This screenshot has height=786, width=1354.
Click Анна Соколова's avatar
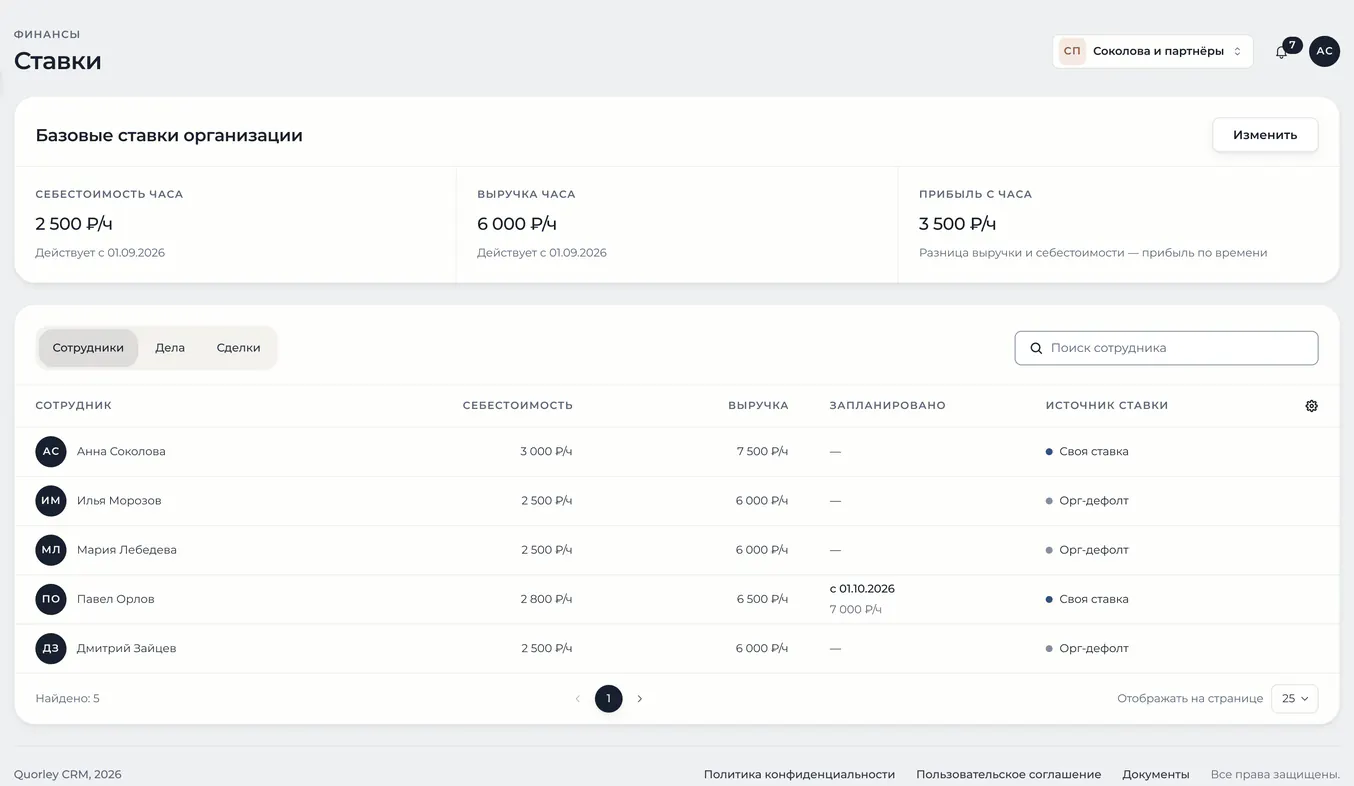(x=51, y=452)
